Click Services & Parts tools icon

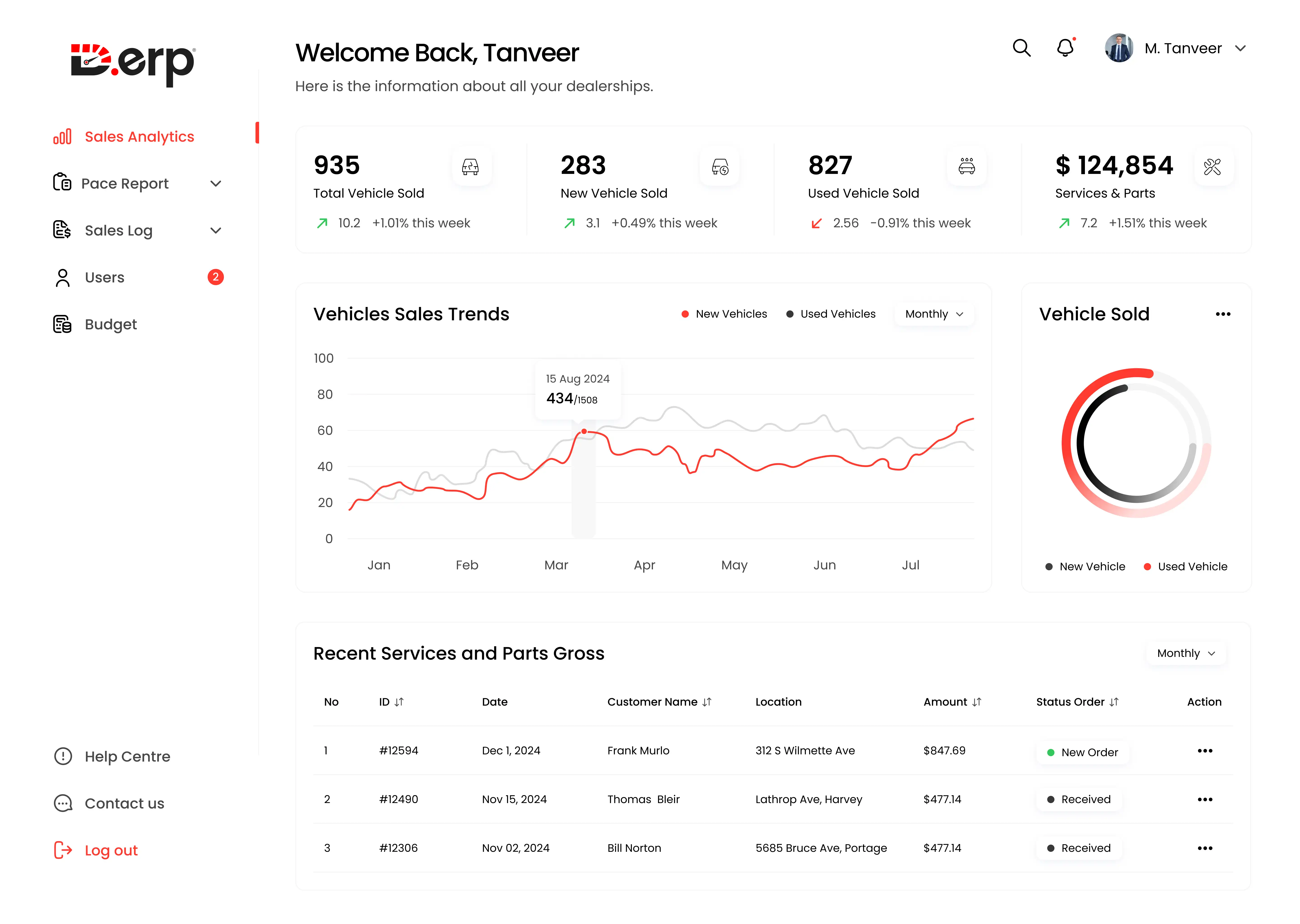pos(1212,167)
